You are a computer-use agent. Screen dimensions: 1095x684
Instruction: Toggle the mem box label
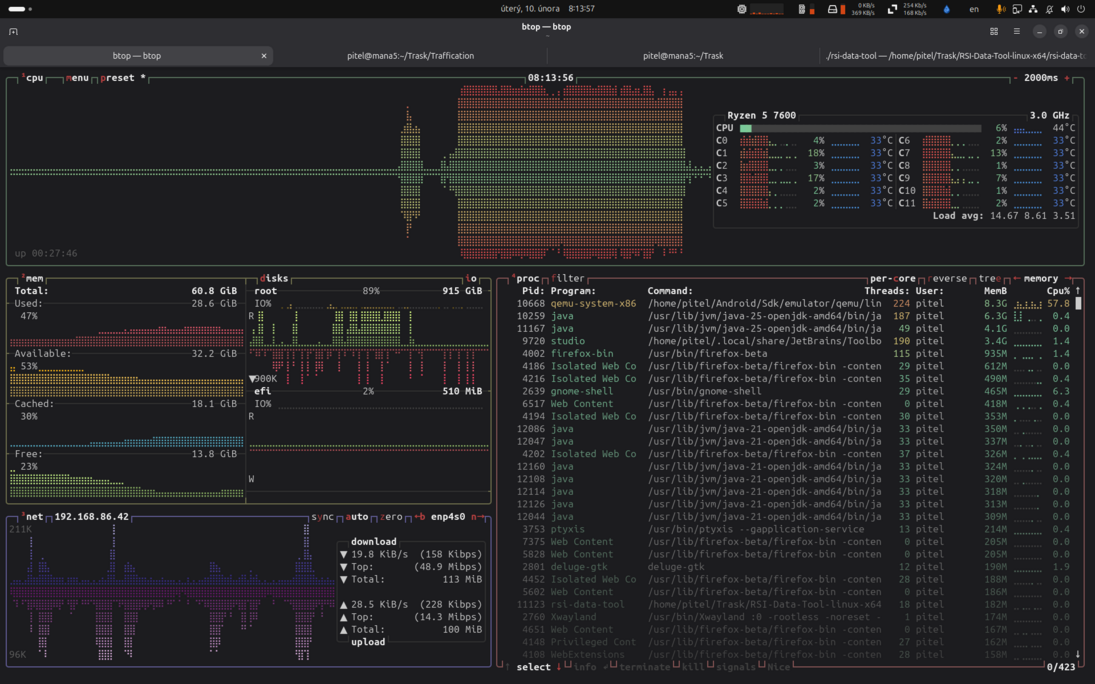(32, 278)
